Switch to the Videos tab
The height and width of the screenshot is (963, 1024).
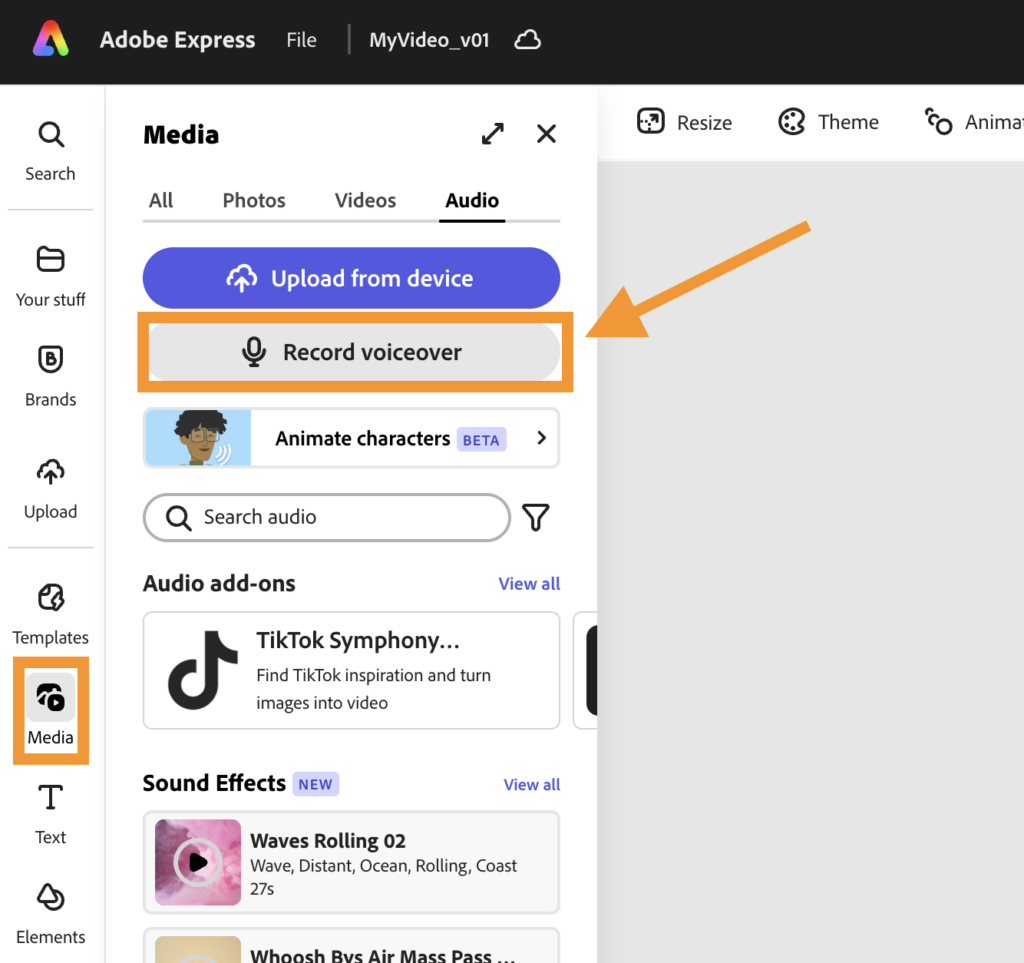[365, 200]
